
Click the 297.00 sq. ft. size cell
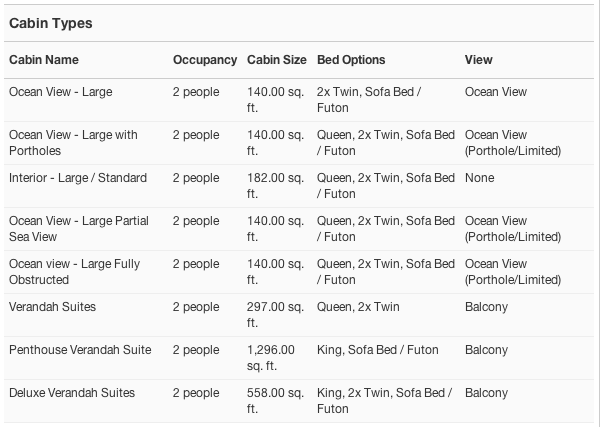[275, 314]
